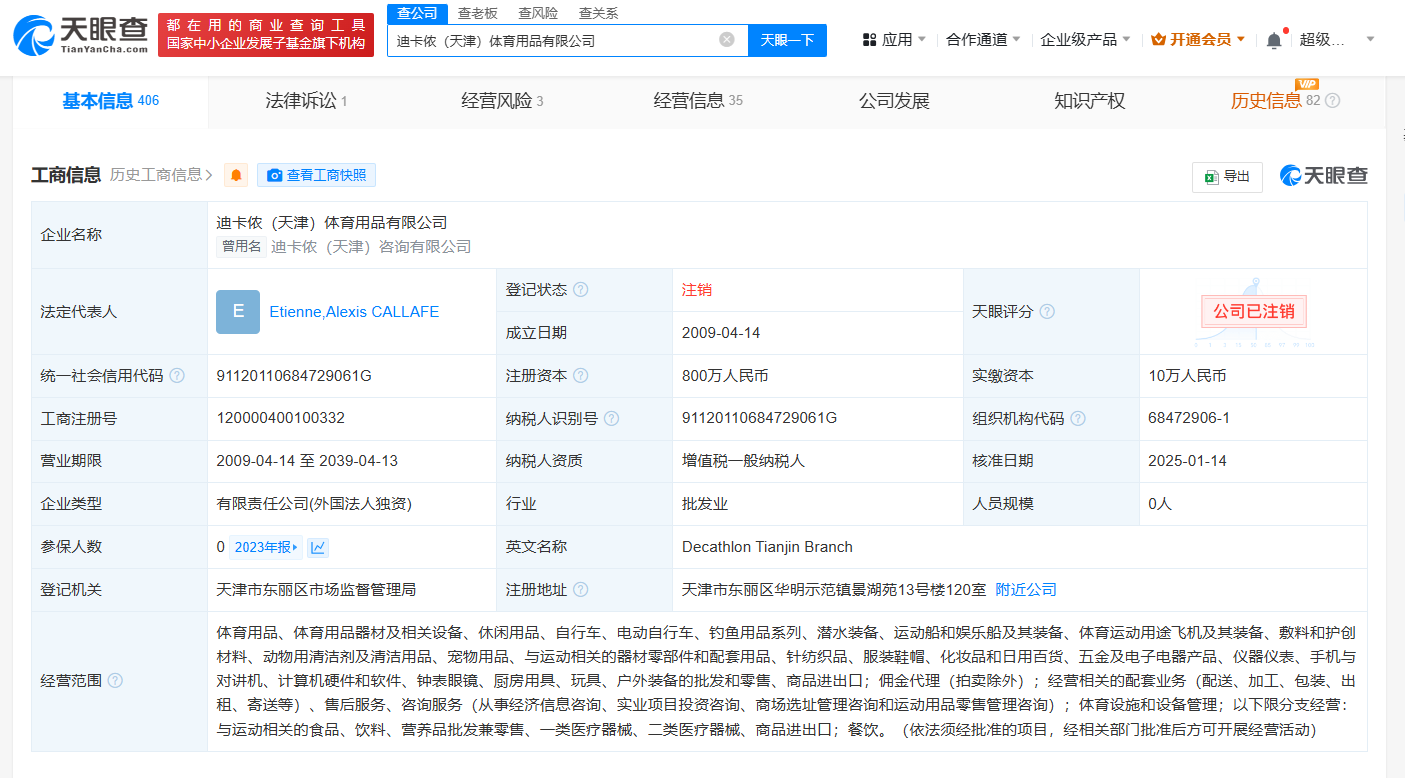The image size is (1405, 778).
Task: Clear the search box with the X icon
Action: pos(727,40)
